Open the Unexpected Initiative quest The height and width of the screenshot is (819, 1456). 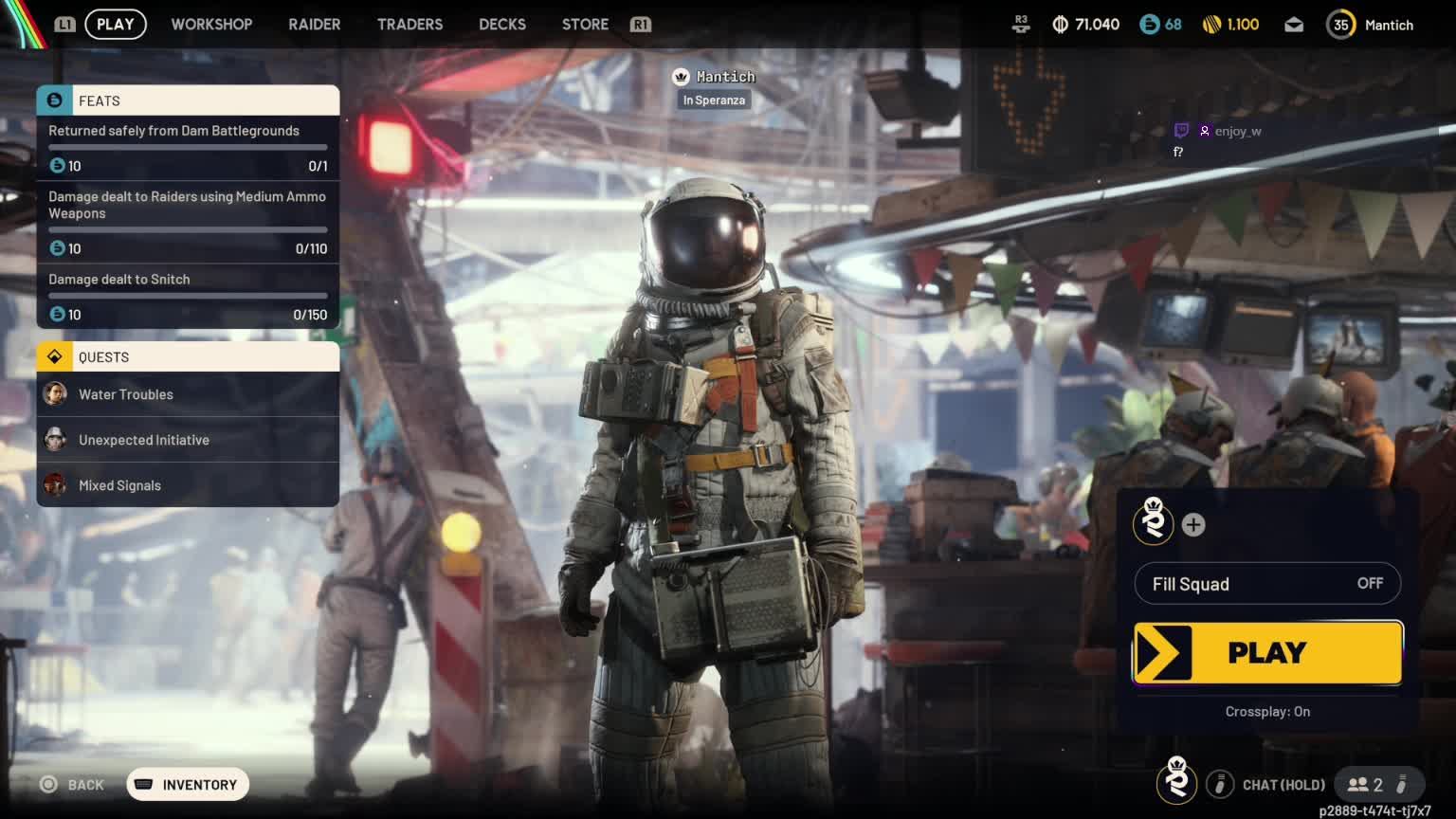pos(188,440)
